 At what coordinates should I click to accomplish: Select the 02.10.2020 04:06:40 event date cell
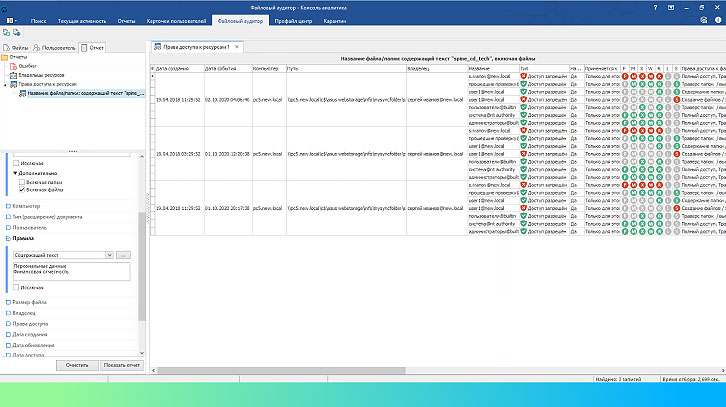point(227,100)
